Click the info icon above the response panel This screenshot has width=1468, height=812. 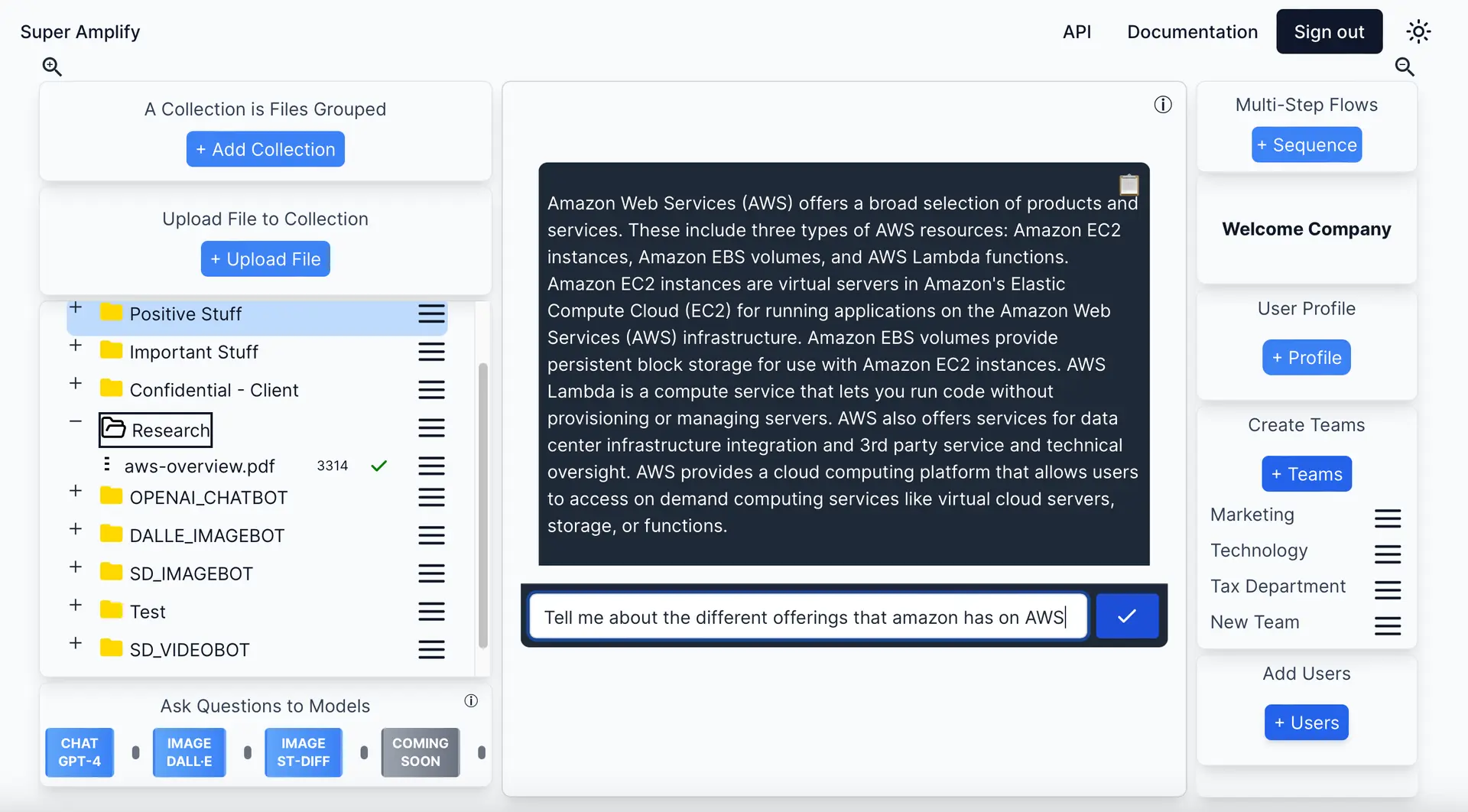pos(1163,105)
